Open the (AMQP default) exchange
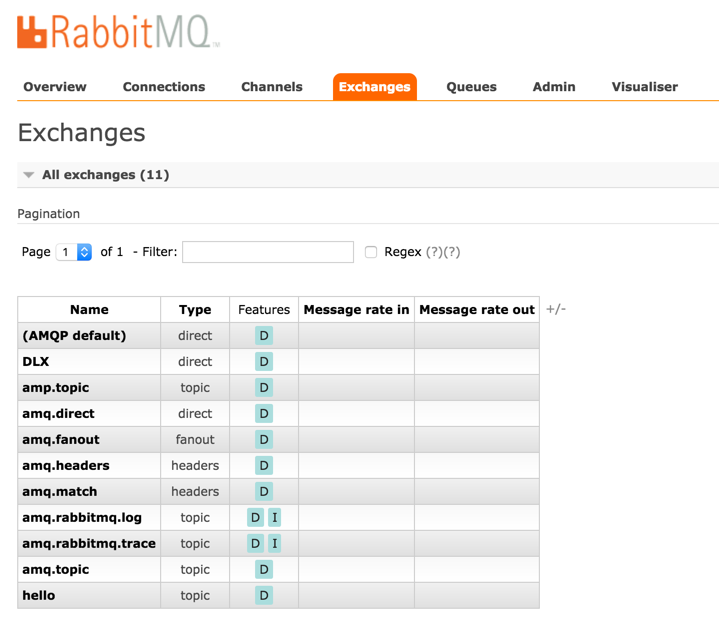 click(x=74, y=336)
